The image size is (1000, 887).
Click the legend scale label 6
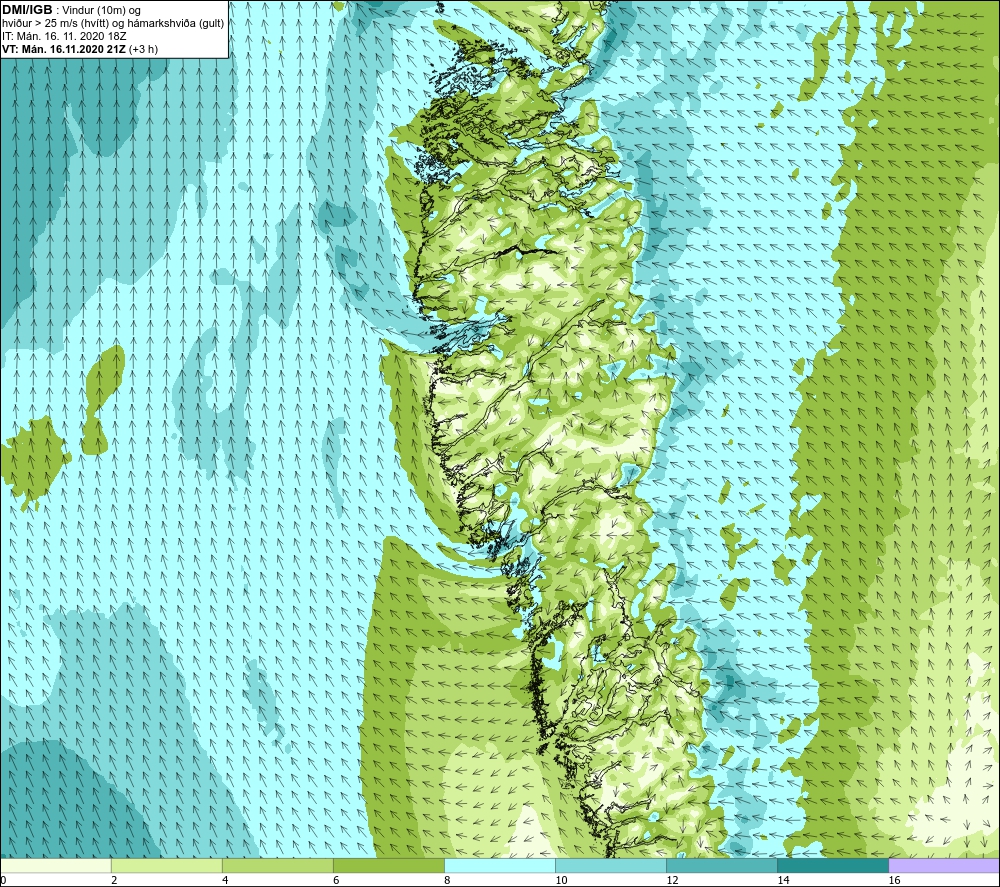click(336, 880)
